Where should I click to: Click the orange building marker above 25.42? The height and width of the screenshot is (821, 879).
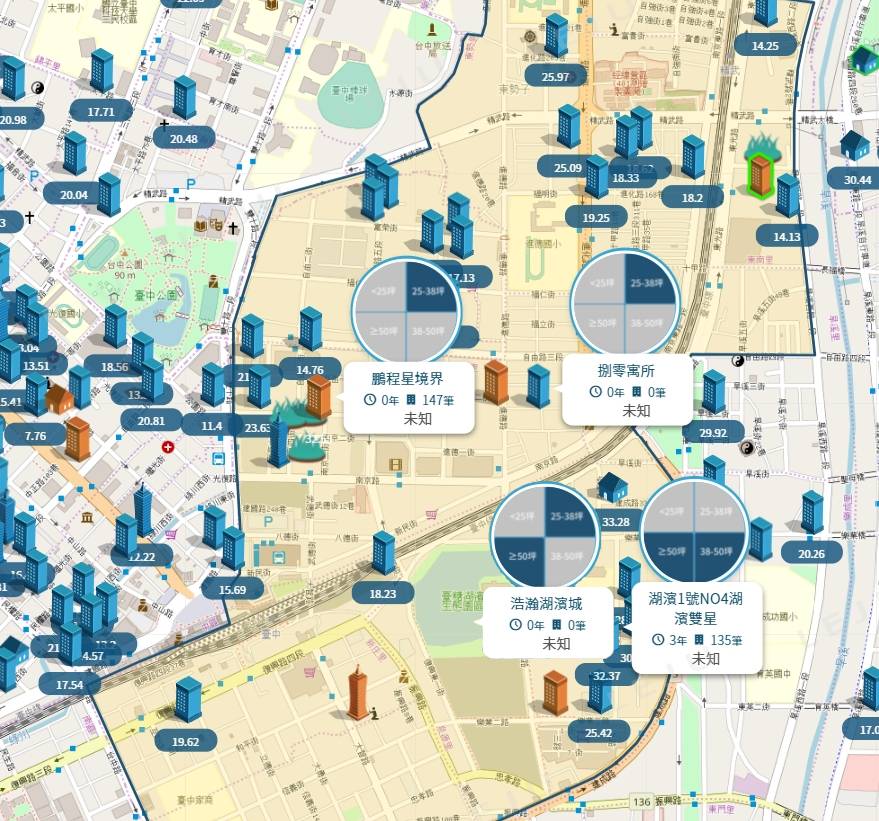pos(556,693)
